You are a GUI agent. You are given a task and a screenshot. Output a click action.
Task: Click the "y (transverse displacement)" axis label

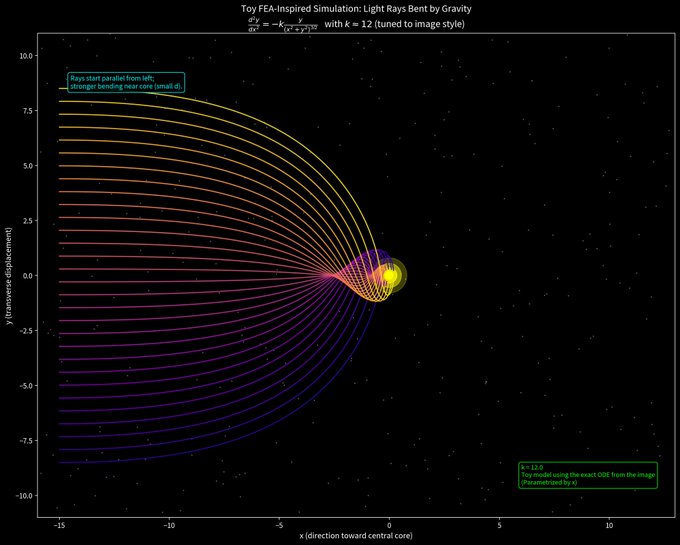[9, 276]
